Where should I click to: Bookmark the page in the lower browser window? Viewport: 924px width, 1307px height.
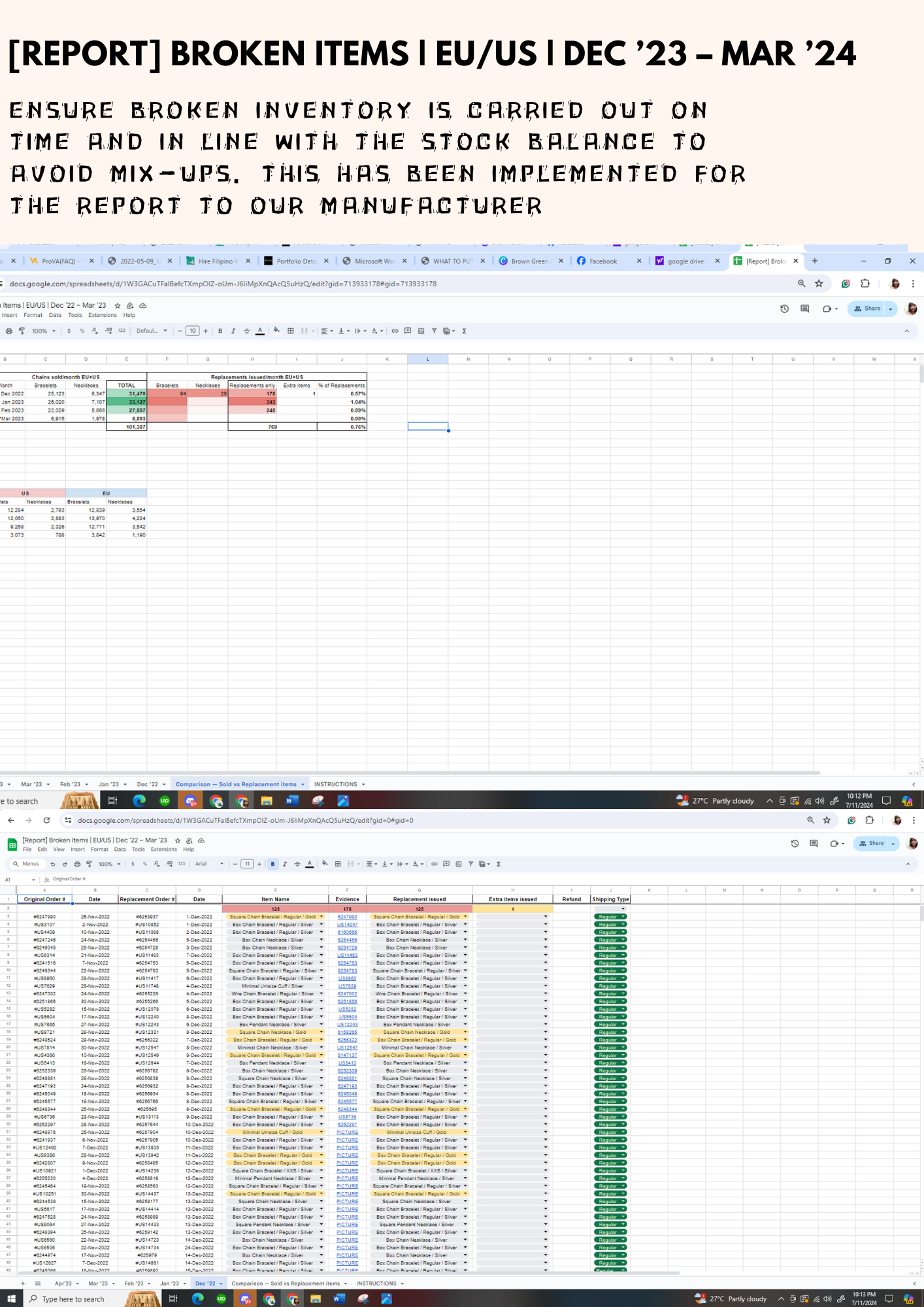pyautogui.click(x=827, y=820)
